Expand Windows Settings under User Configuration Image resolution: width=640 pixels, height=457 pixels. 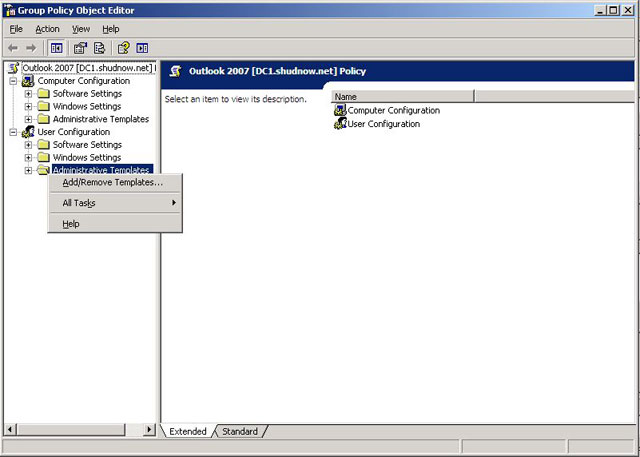tap(28, 158)
